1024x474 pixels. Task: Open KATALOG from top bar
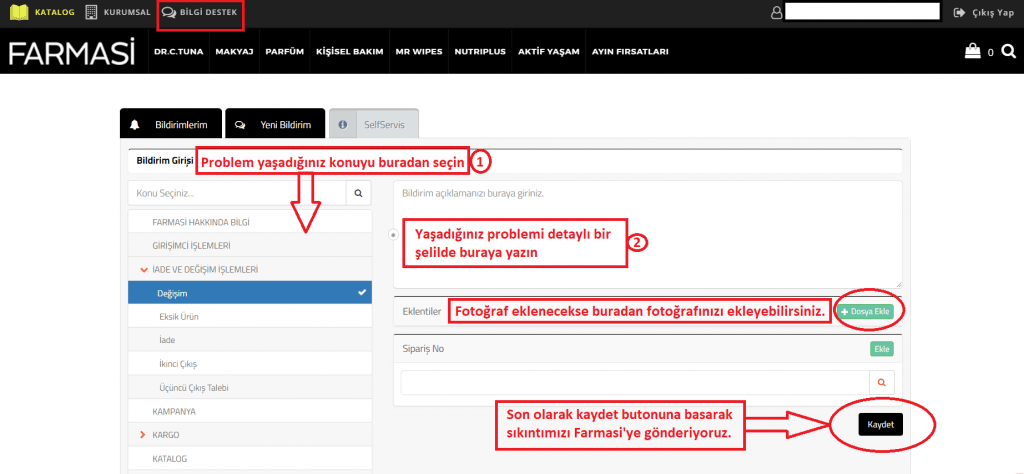pyautogui.click(x=42, y=12)
